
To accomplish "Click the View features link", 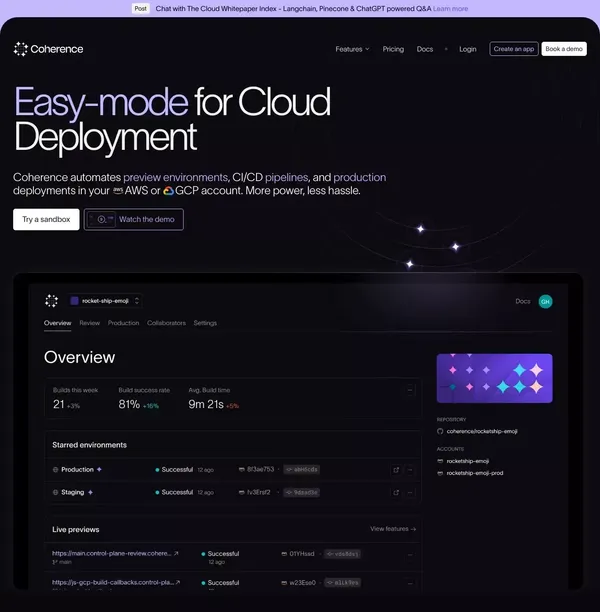I will (x=393, y=529).
